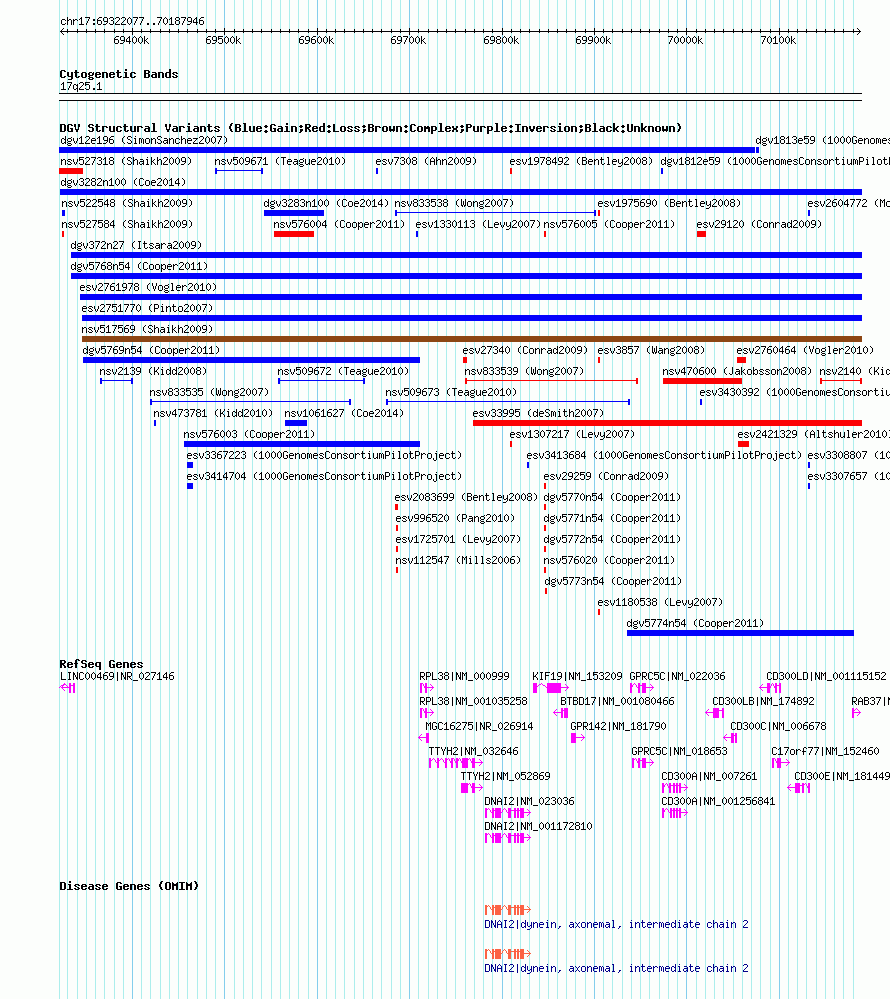Open esv2421329 (Altshuler2010) variant
The height and width of the screenshot is (999, 890).
click(x=814, y=435)
